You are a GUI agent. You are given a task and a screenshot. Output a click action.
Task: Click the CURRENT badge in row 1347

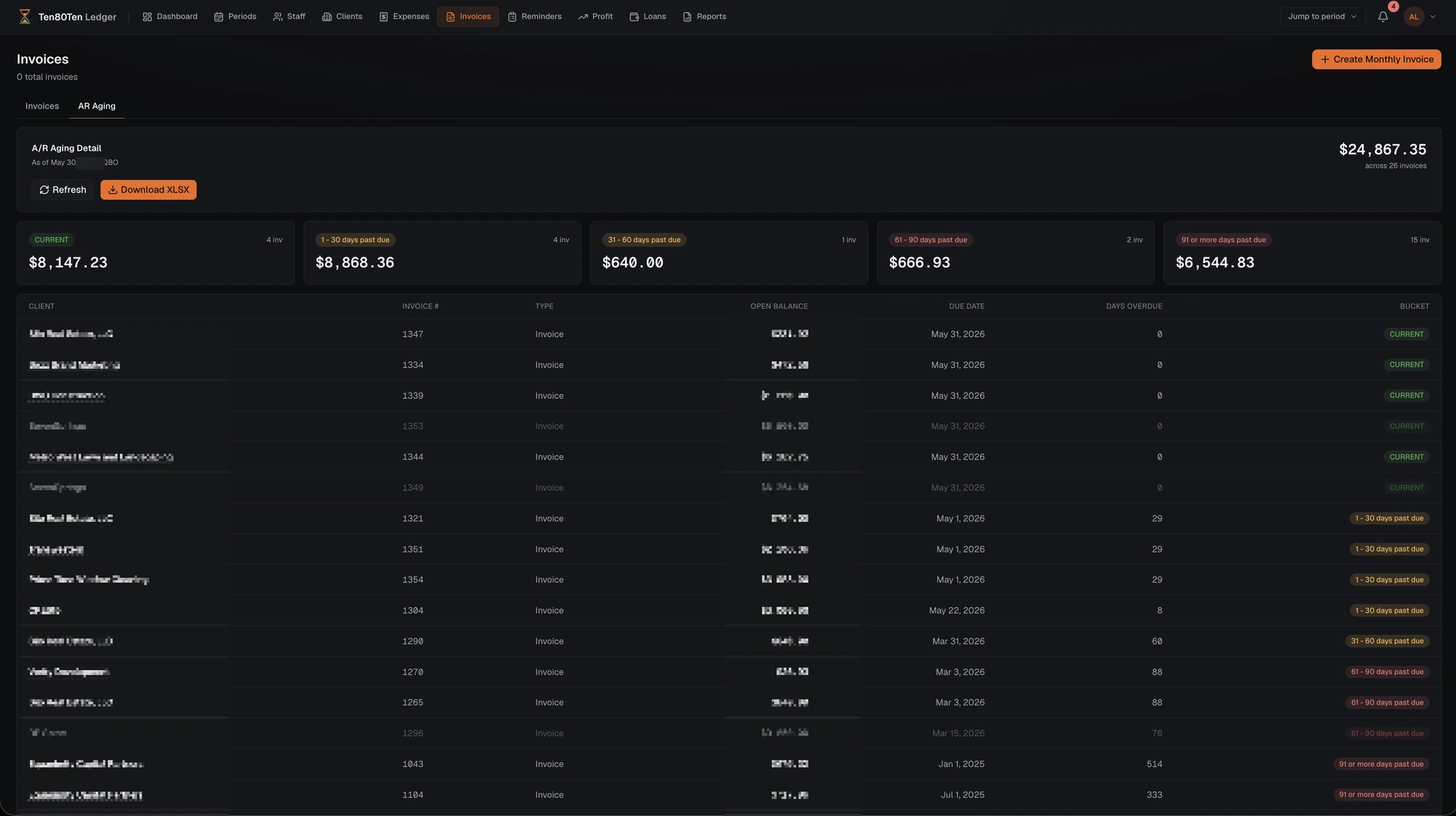pos(1406,334)
